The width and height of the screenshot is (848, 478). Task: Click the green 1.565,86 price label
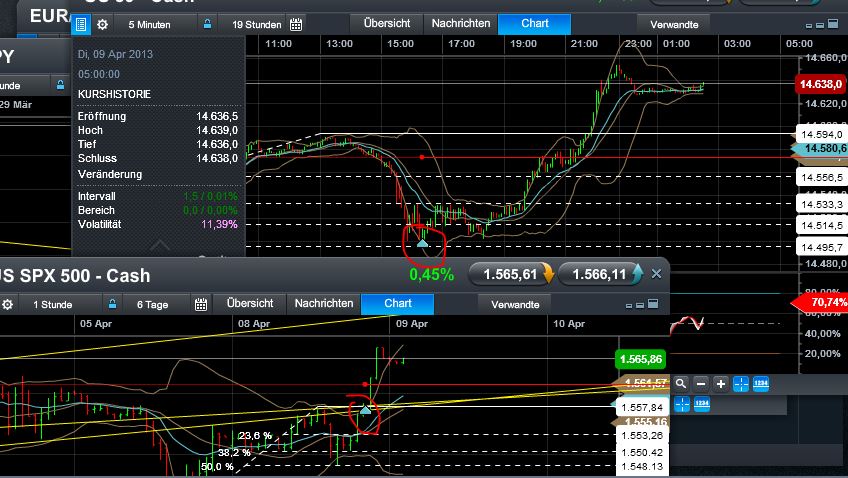pos(641,359)
